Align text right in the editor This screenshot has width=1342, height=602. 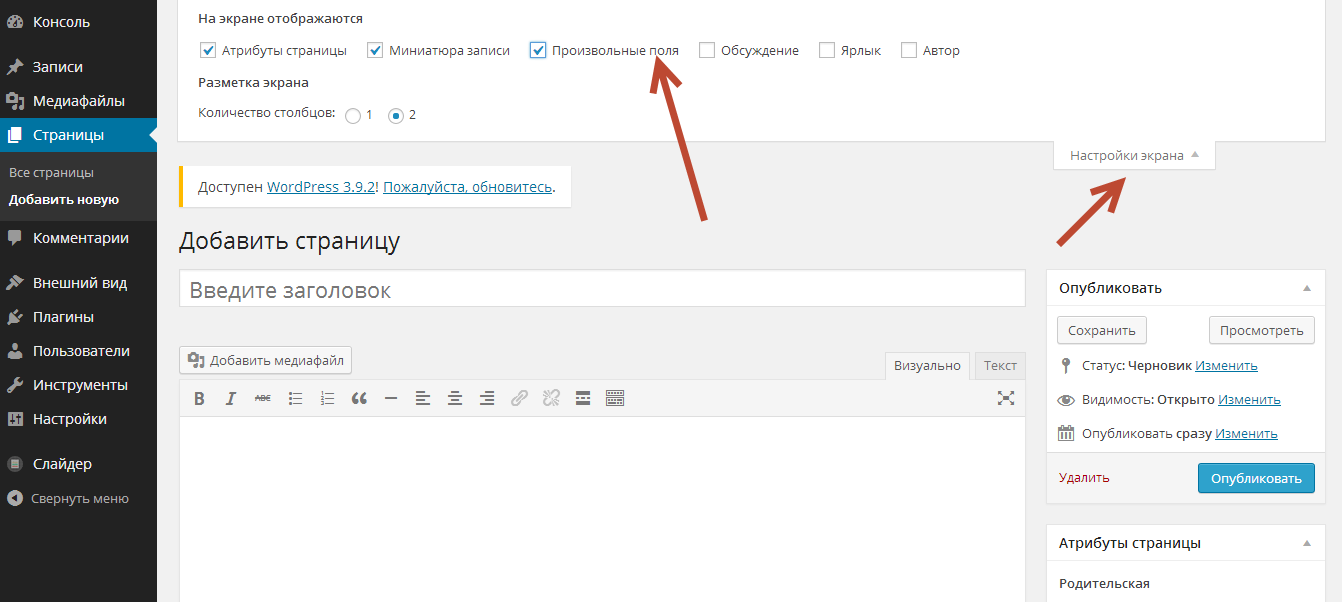(487, 398)
